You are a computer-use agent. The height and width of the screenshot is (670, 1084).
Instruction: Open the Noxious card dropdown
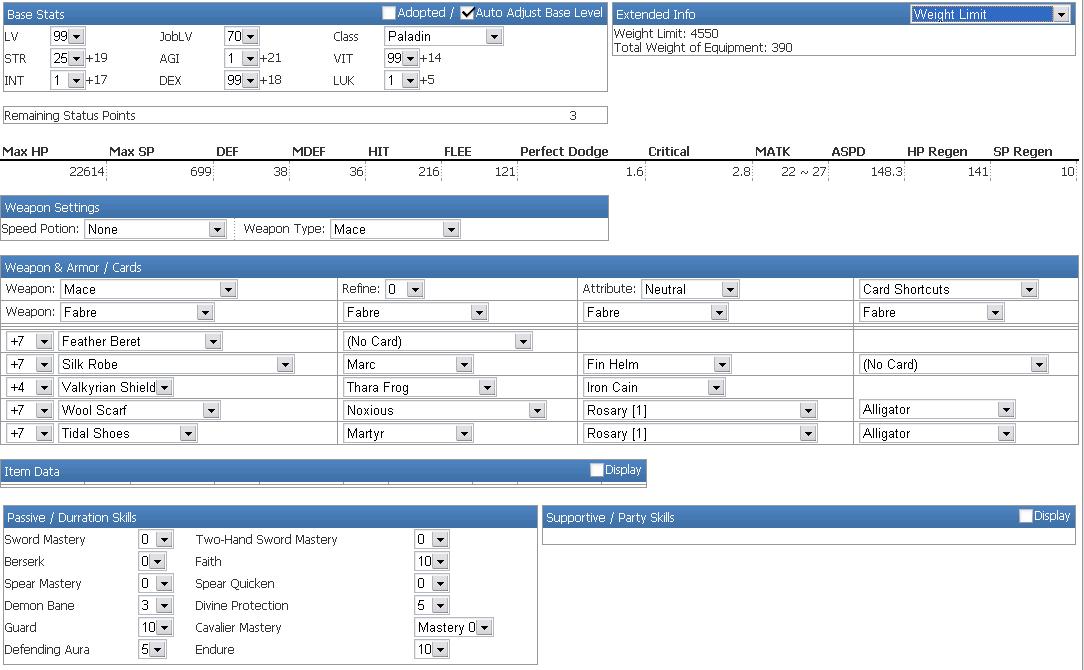[x=445, y=411]
